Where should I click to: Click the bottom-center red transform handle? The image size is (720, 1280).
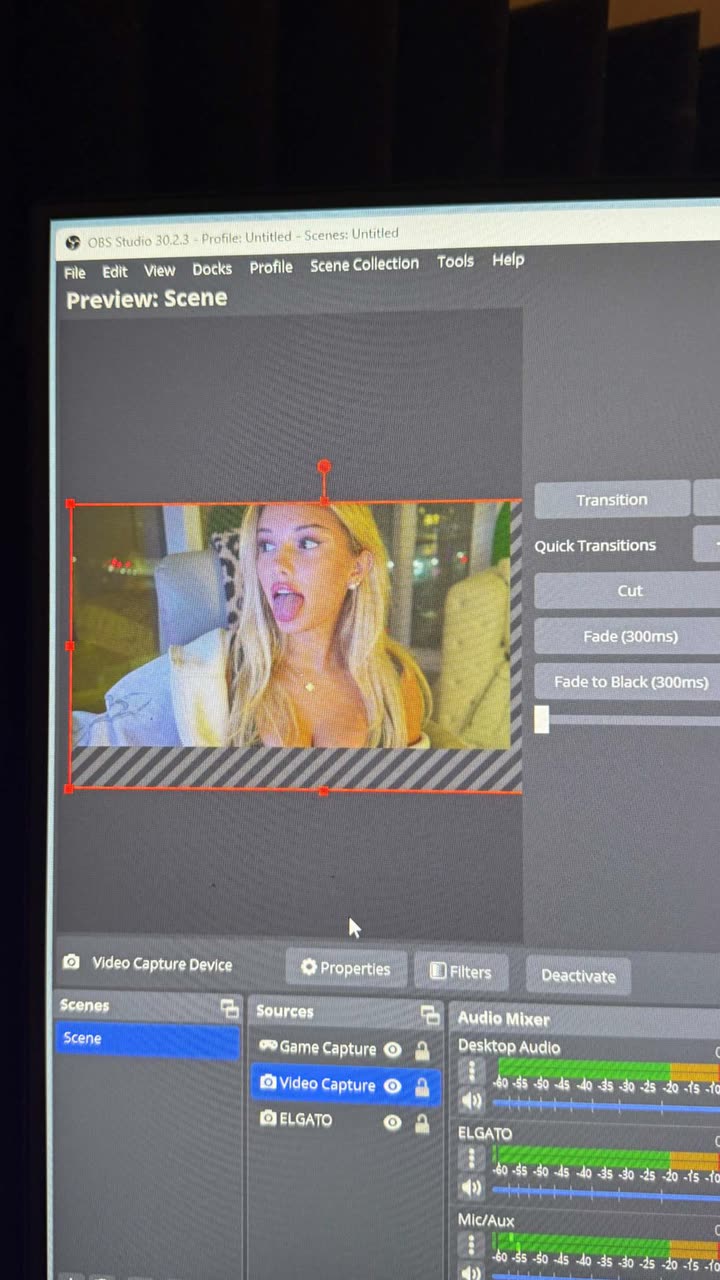point(323,791)
